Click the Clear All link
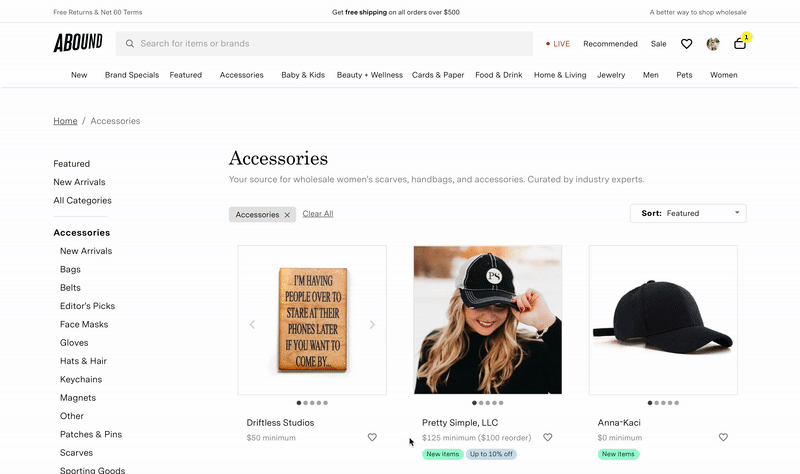This screenshot has height=474, width=800. click(318, 214)
